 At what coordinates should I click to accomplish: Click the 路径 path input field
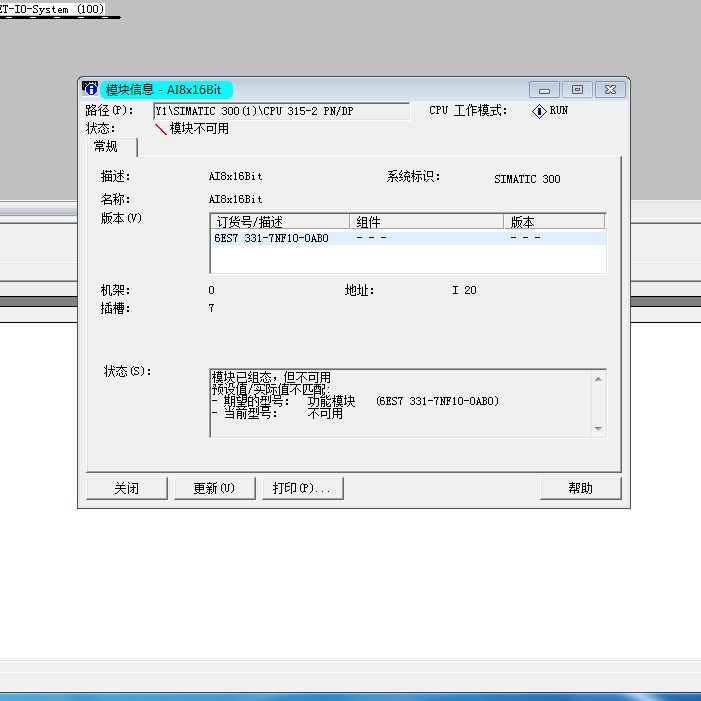(281, 111)
